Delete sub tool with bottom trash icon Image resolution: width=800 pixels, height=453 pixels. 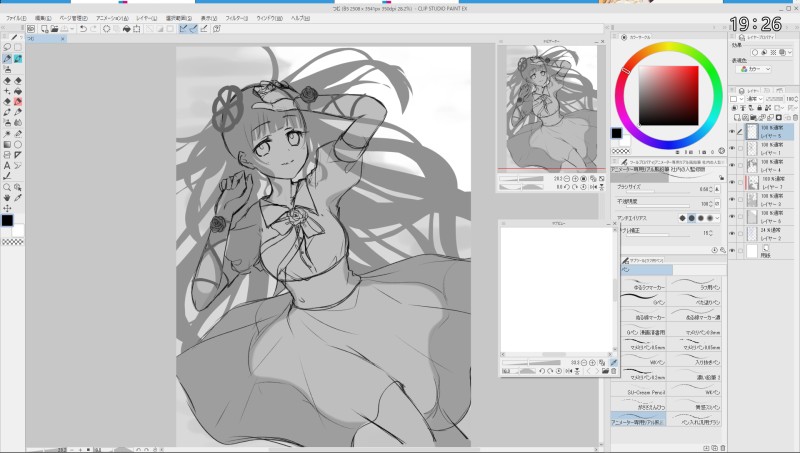point(723,448)
